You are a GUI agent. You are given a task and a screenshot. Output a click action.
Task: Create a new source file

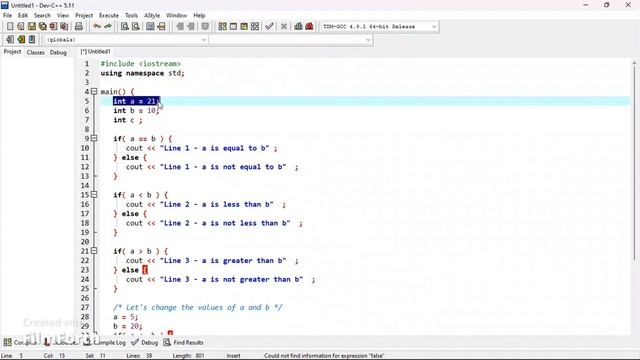[10, 27]
